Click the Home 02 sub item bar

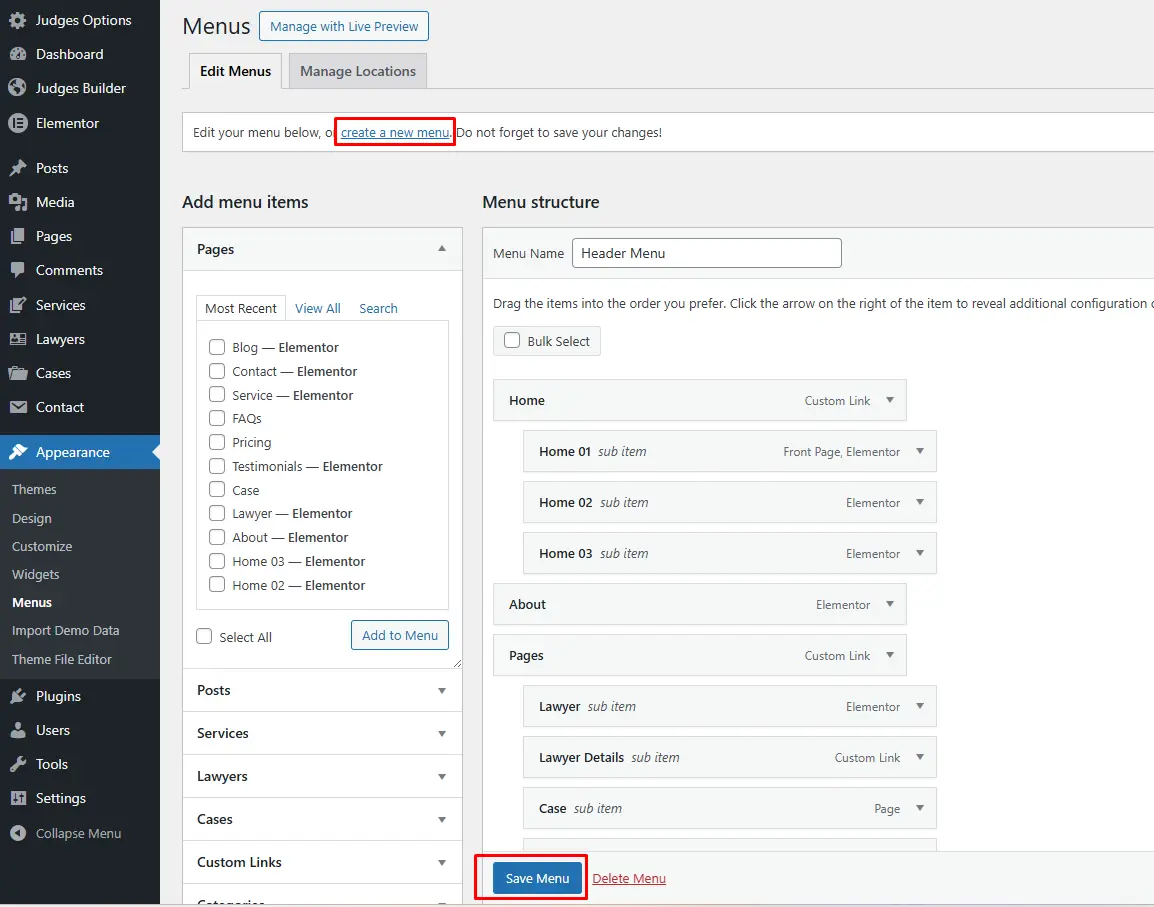click(729, 502)
